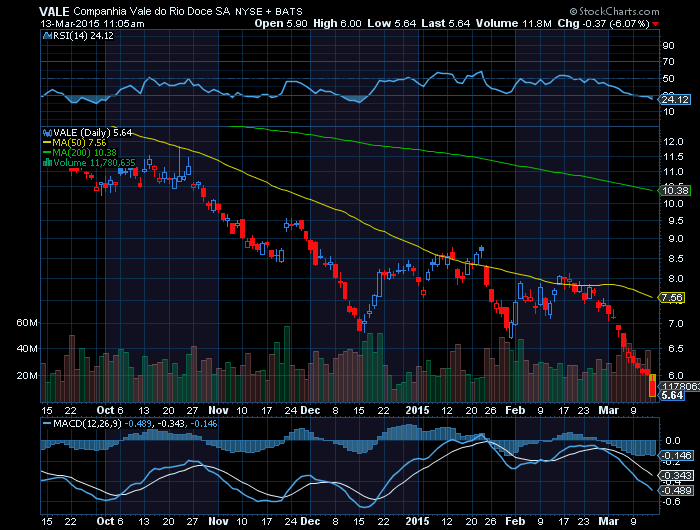700x530 pixels.
Task: Click the green 10.38 MA(200) price tag
Action: click(675, 191)
